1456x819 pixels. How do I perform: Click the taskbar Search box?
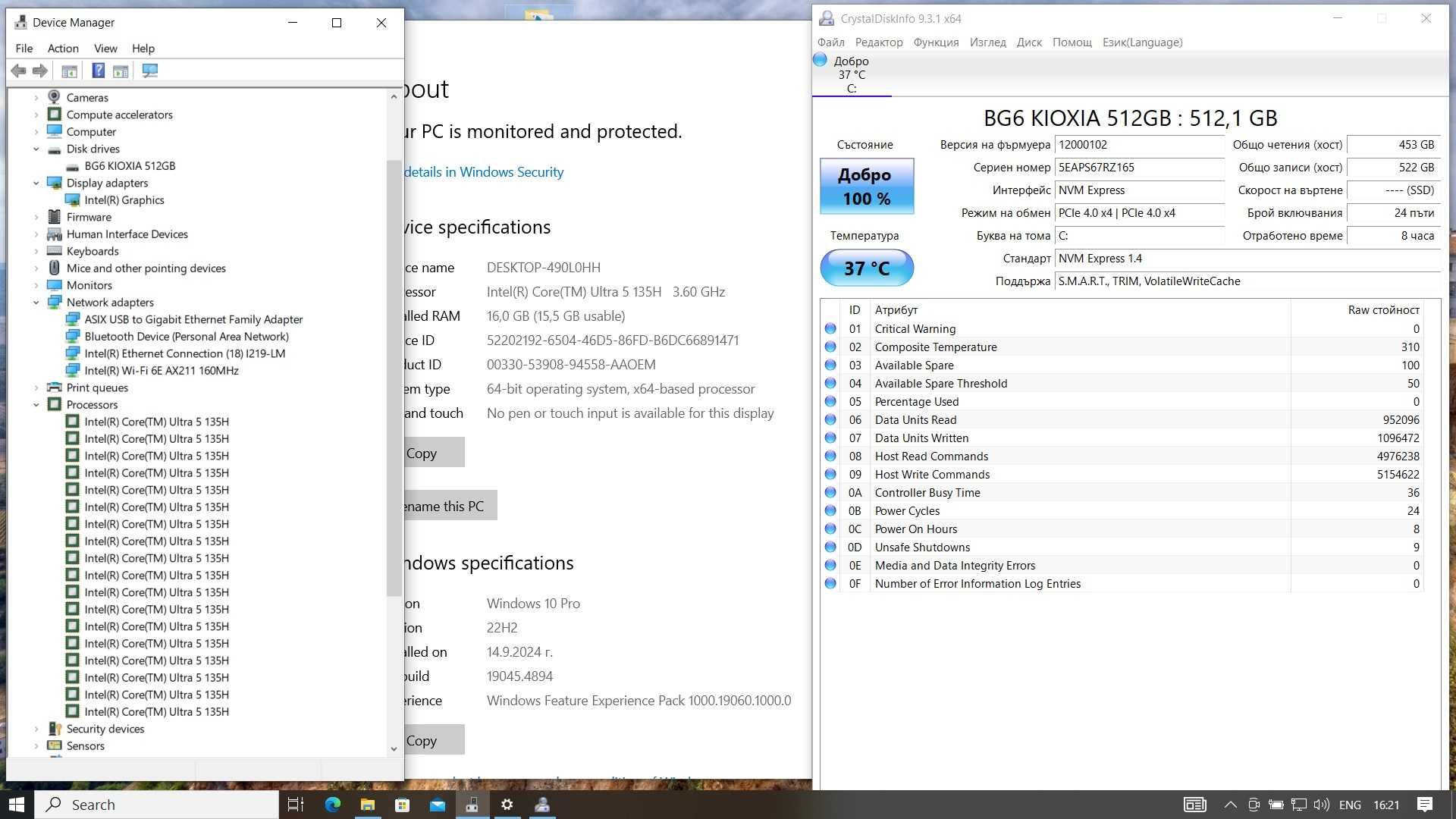(x=157, y=805)
